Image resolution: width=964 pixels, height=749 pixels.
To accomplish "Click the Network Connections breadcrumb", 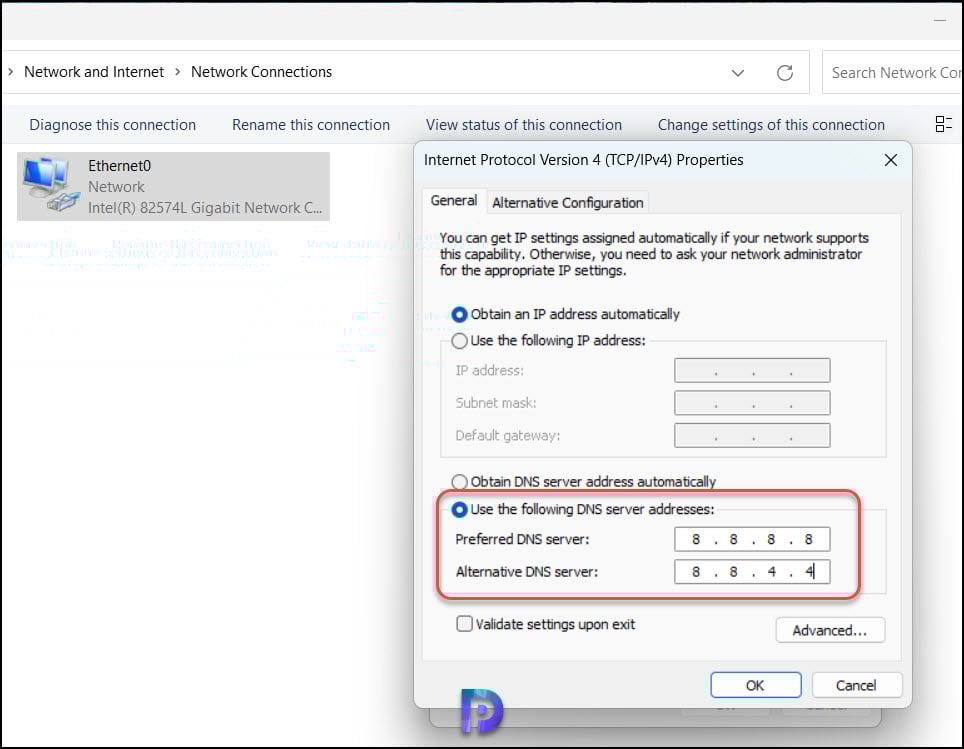I will click(x=261, y=72).
